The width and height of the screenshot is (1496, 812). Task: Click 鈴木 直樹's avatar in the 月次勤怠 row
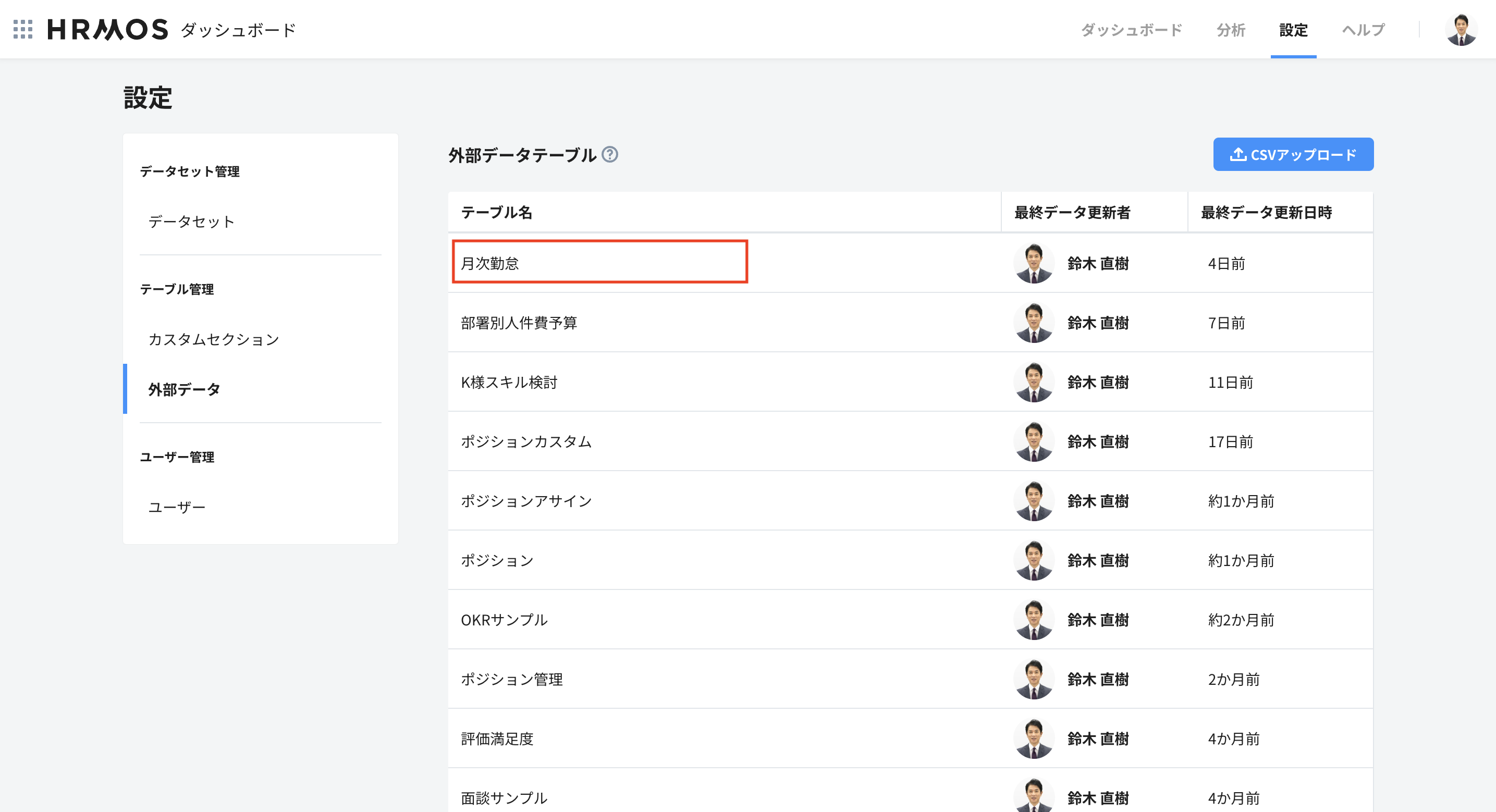coord(1033,264)
